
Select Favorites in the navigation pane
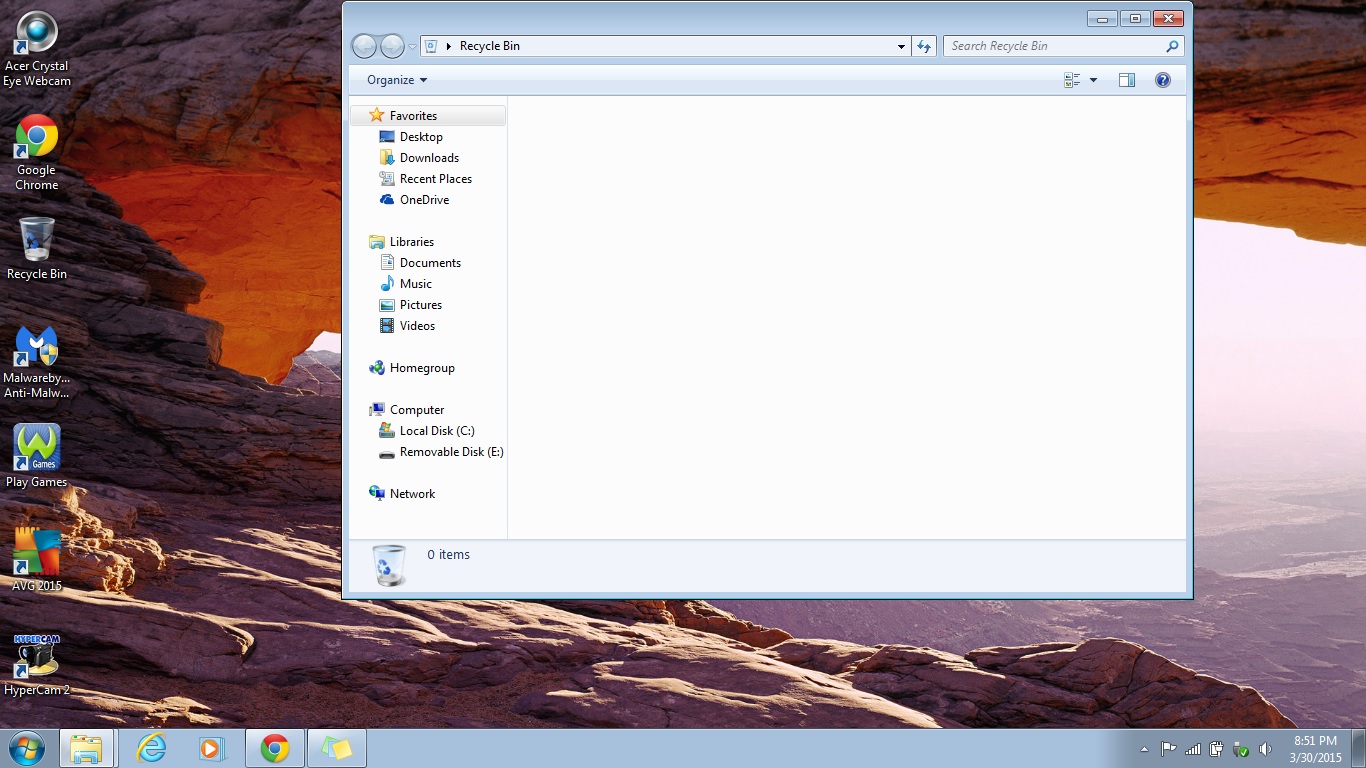point(429,116)
